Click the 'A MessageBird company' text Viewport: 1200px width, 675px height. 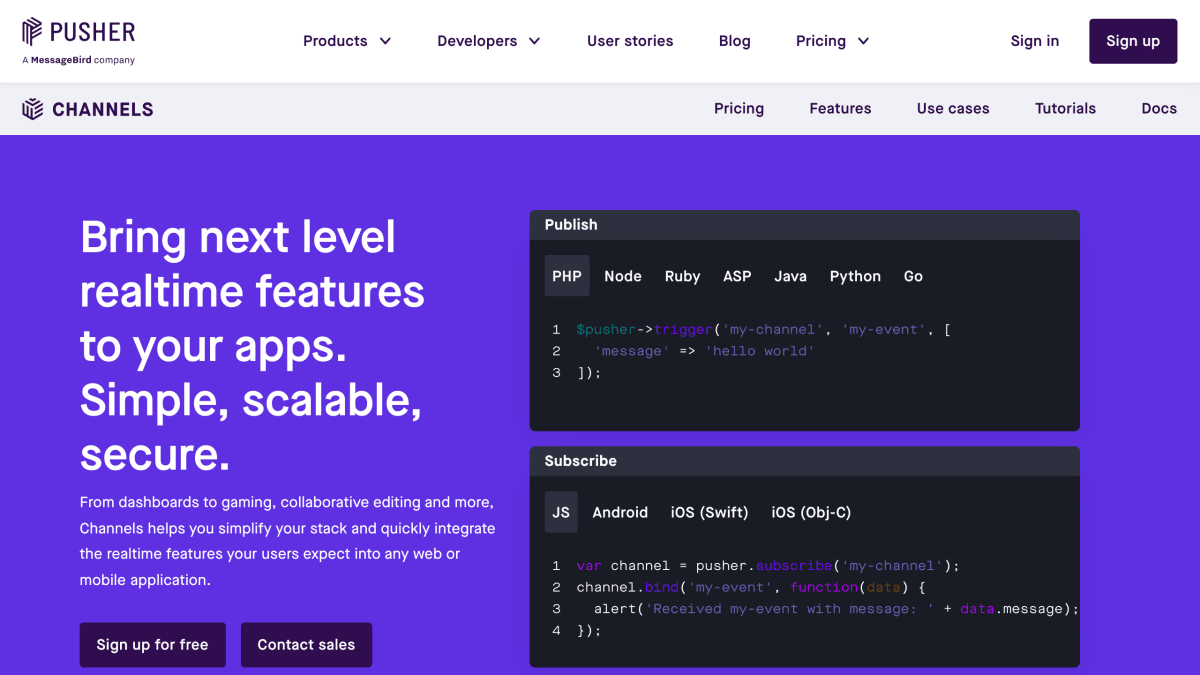pyautogui.click(x=78, y=60)
